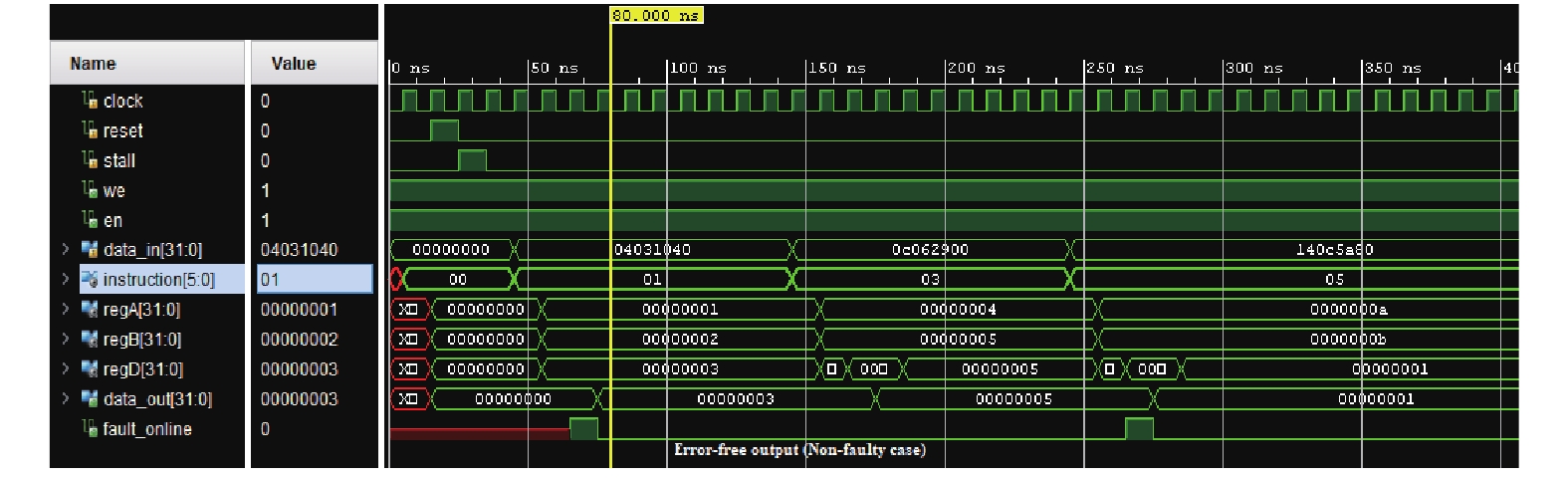Click the data_in bus icon
This screenshot has height=478, width=1568.
90,250
